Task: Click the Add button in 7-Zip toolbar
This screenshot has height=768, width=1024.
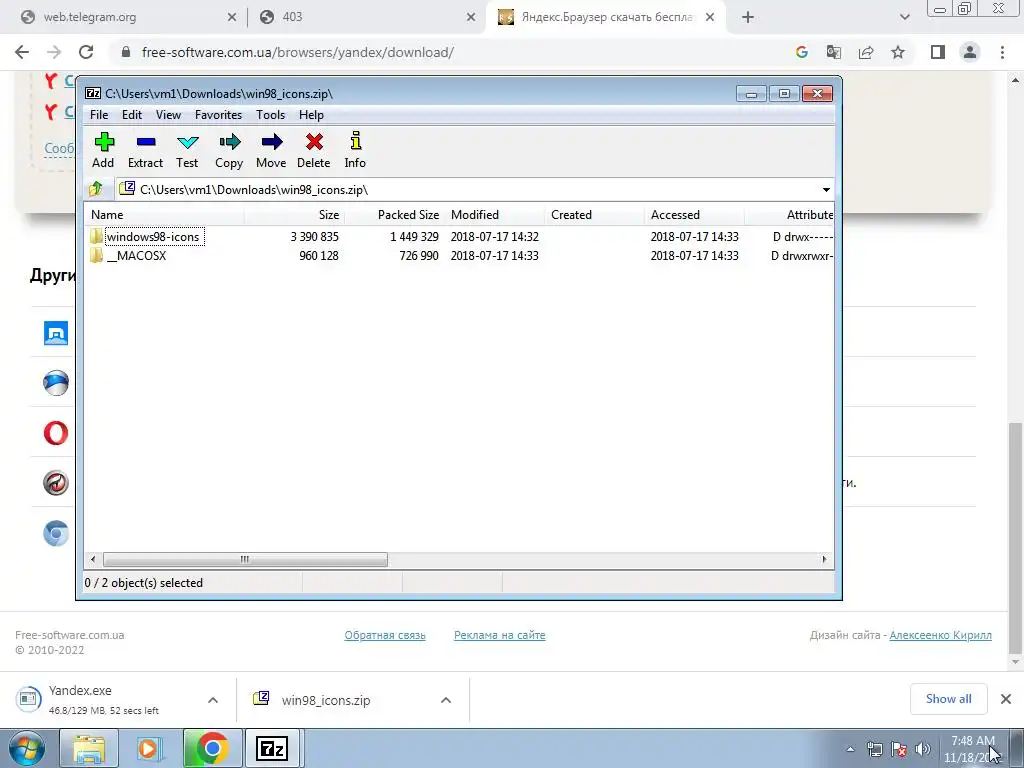Action: tap(103, 150)
